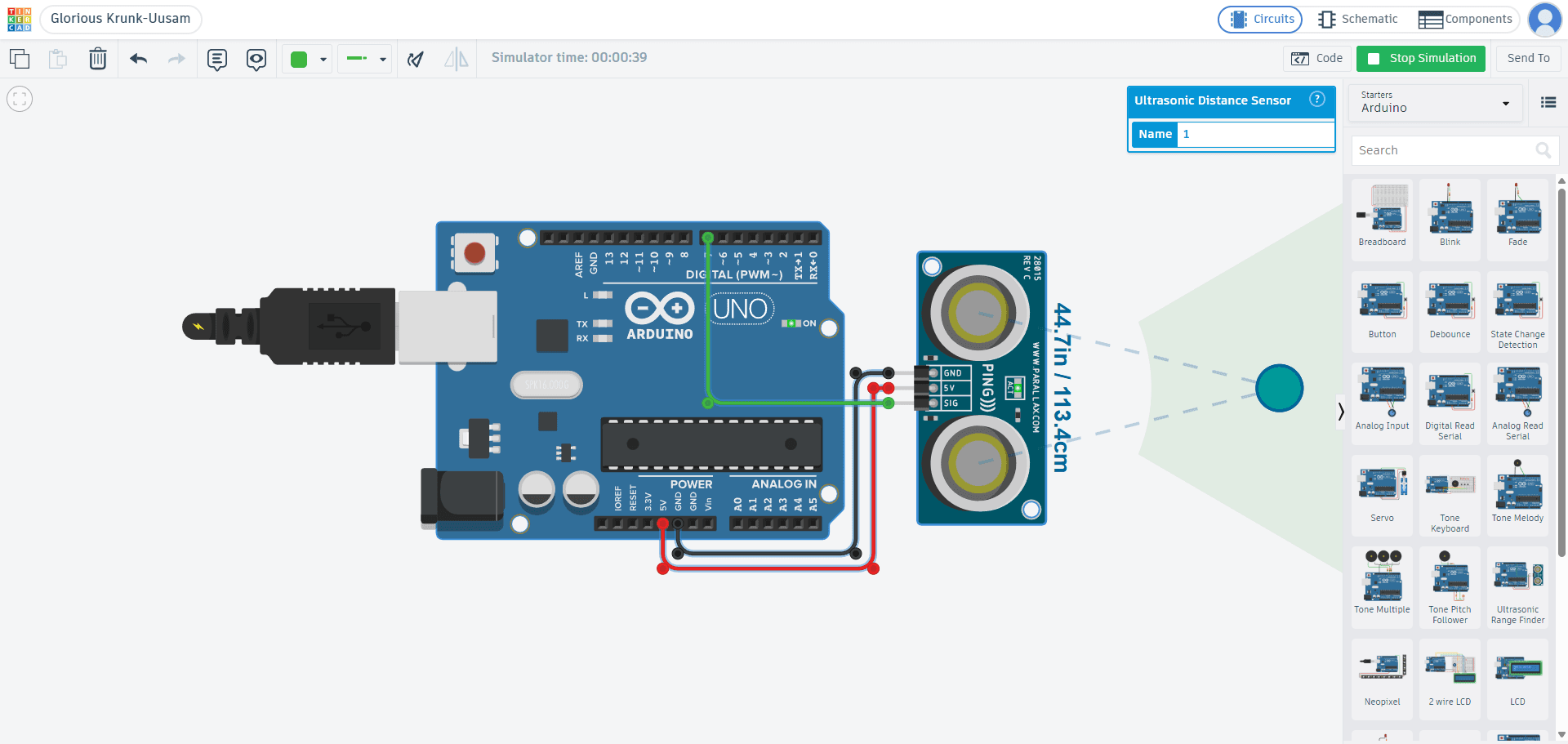Viewport: 1568px width, 744px height.
Task: Click the mirror component icon
Action: coord(457,59)
